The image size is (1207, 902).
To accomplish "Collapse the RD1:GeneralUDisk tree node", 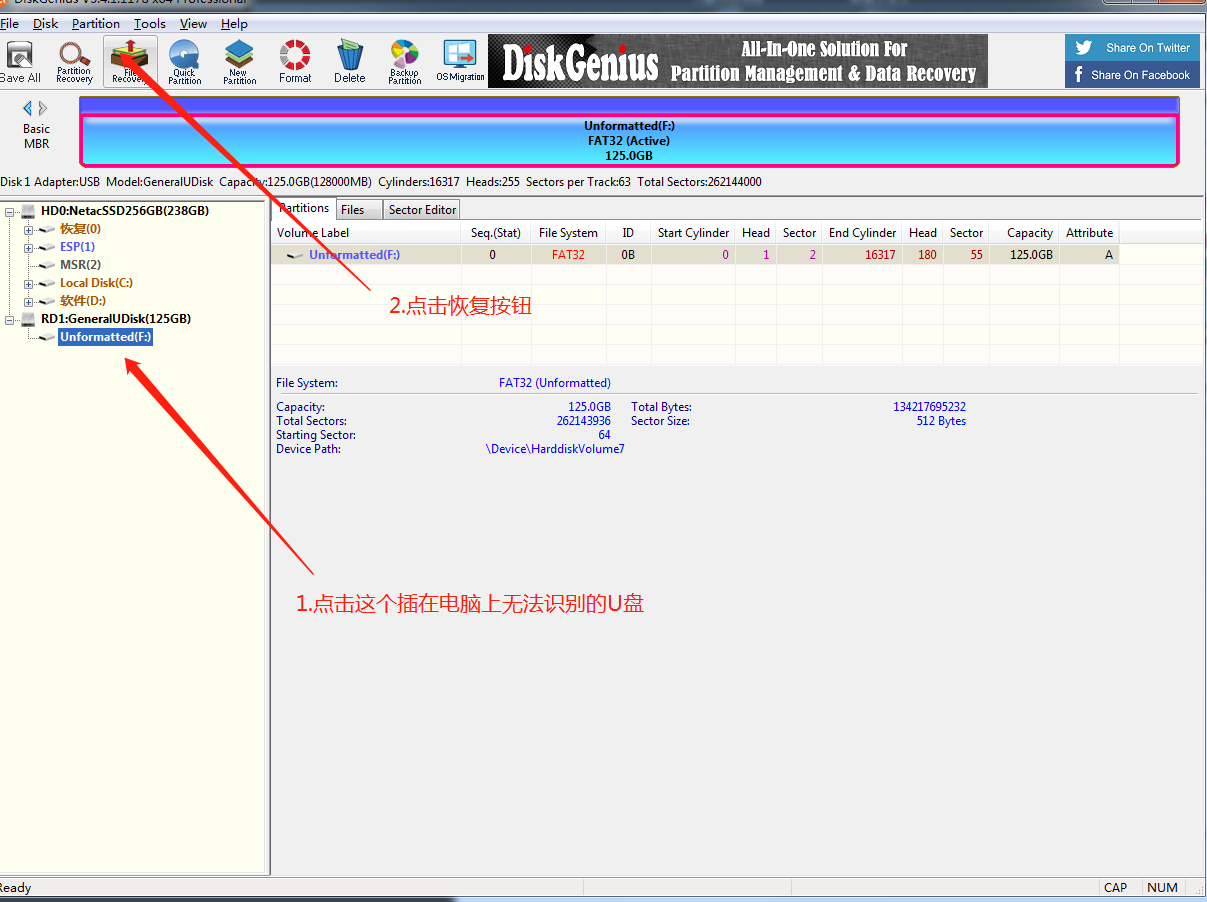I will tap(10, 319).
